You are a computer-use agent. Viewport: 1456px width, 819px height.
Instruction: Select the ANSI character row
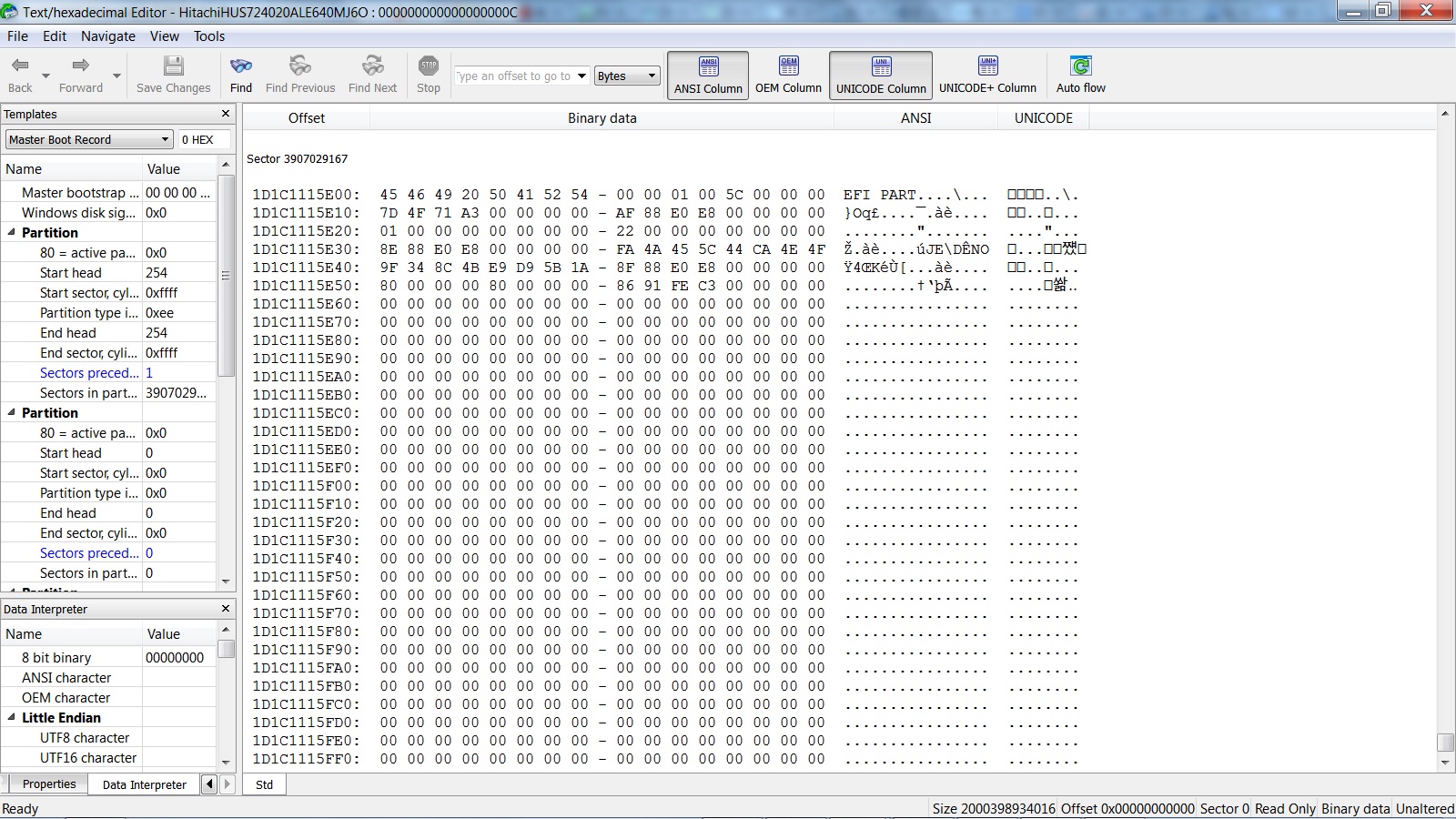[108, 677]
